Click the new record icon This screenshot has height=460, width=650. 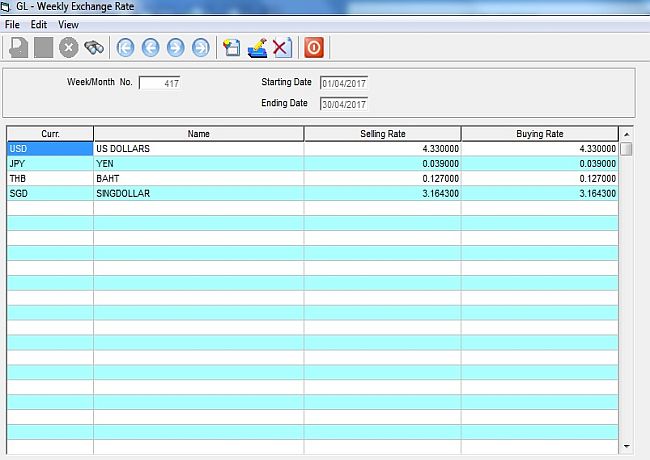(233, 47)
